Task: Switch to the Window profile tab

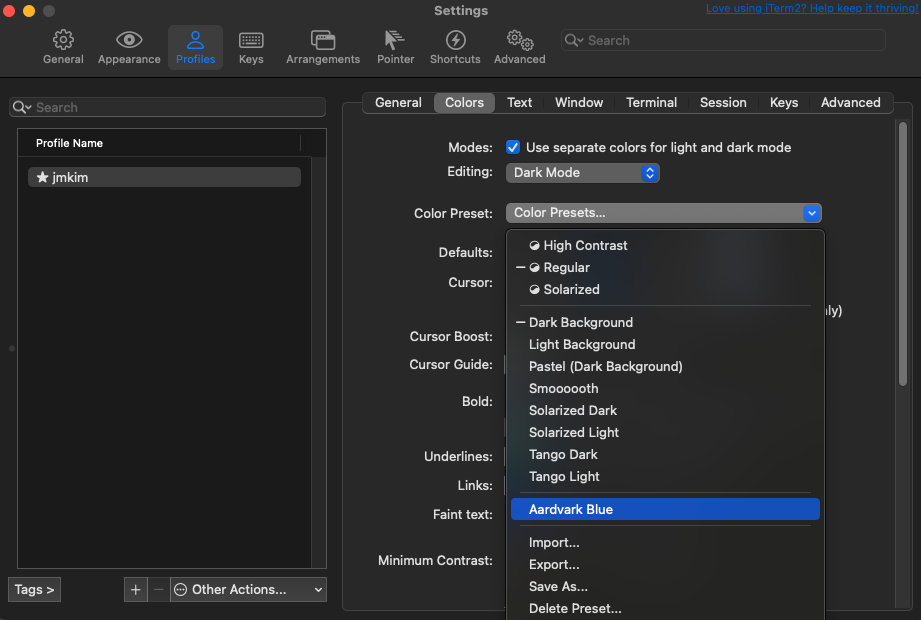Action: click(x=579, y=102)
